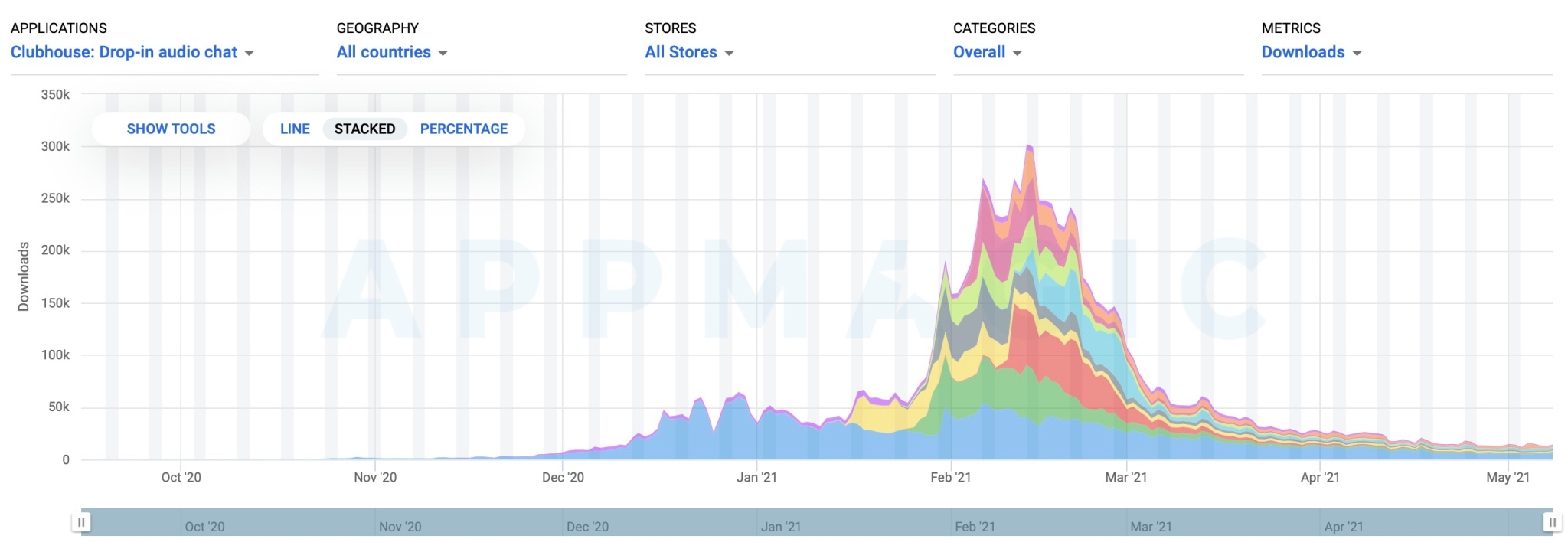Click the 350k label on the y-axis
Screen dimensions: 1568x549
coord(55,94)
